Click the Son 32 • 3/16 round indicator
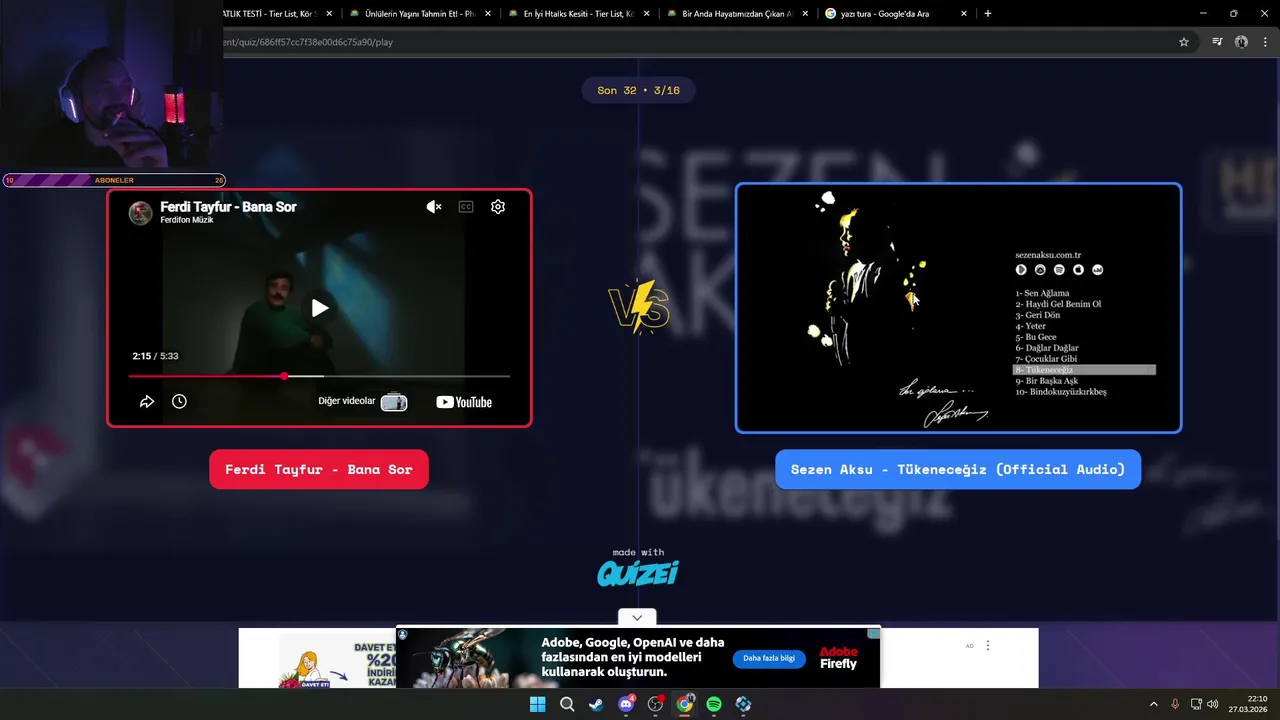Image resolution: width=1280 pixels, height=720 pixels. (638, 90)
